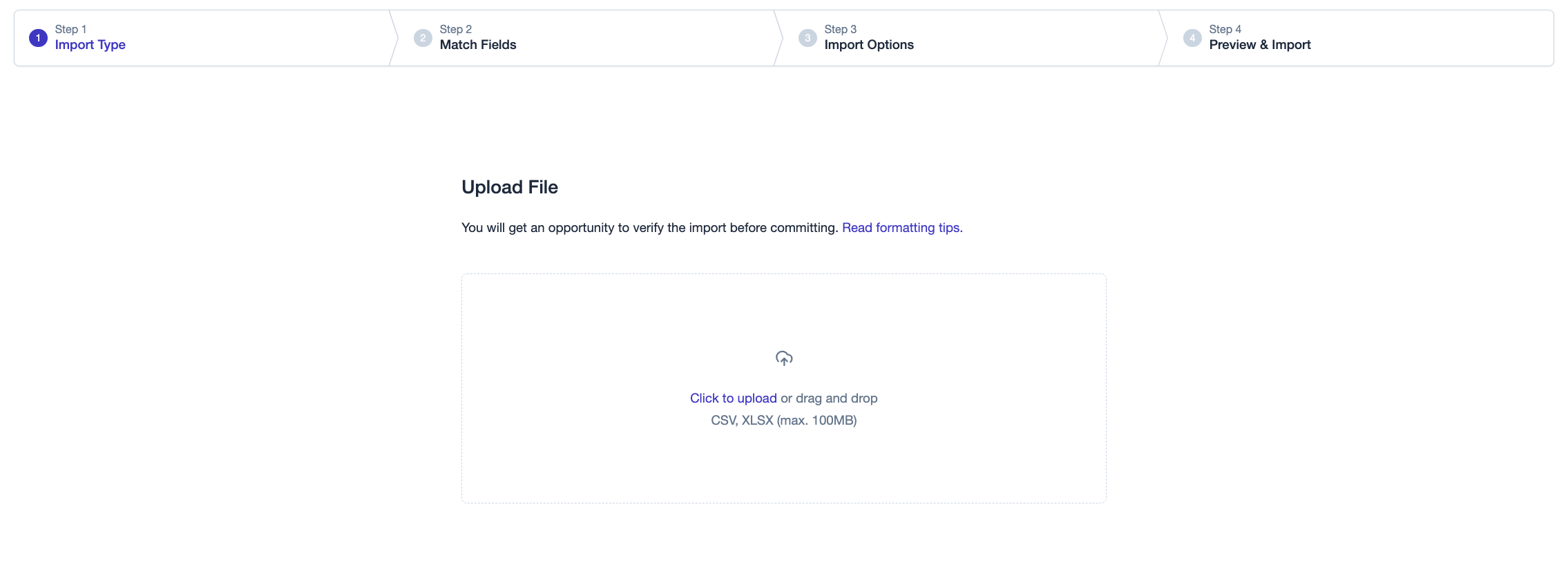Click the 'or drag and drop' text
Viewport: 1568px width, 587px height.
829,398
